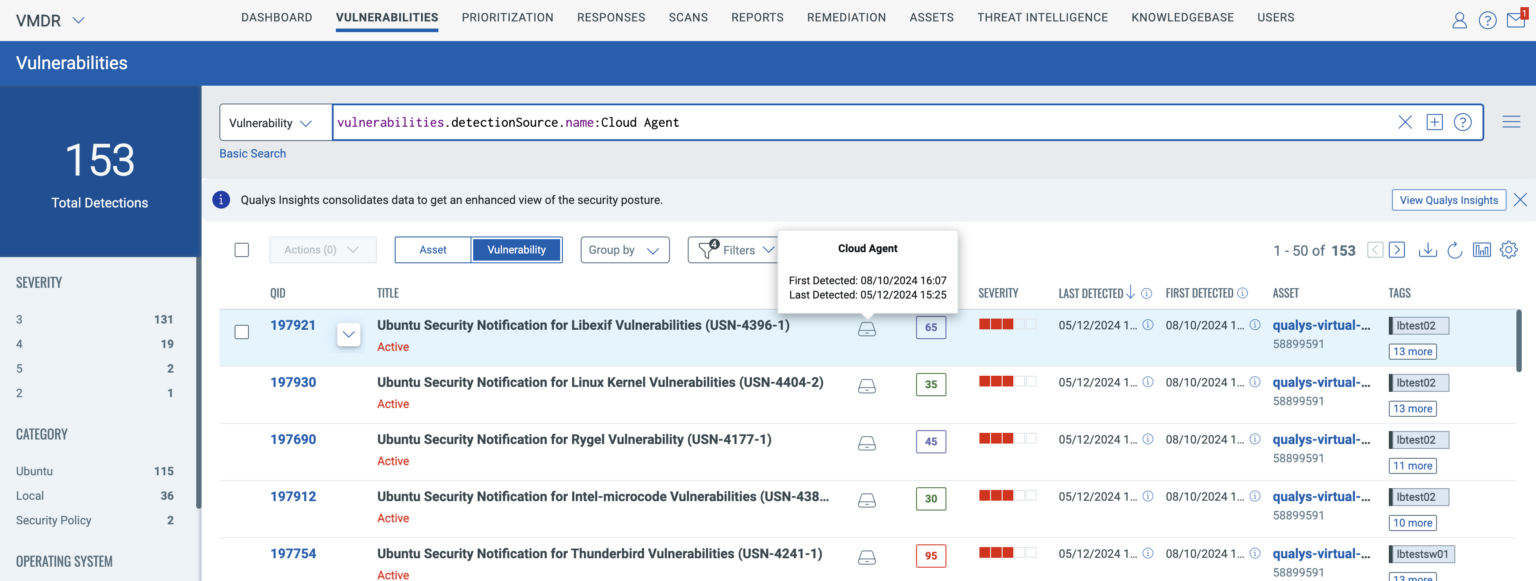Open the PRIORITIZATION tab
The image size is (1536, 581).
[x=507, y=17]
